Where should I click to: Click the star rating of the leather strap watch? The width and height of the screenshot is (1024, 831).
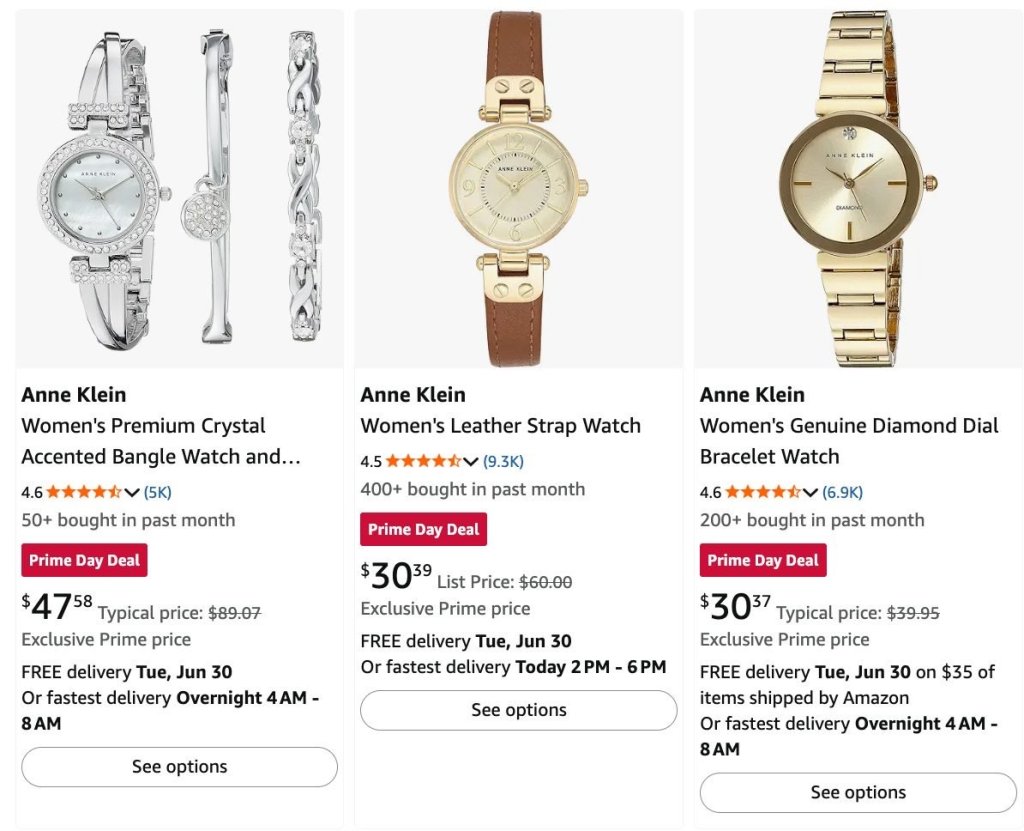423,461
